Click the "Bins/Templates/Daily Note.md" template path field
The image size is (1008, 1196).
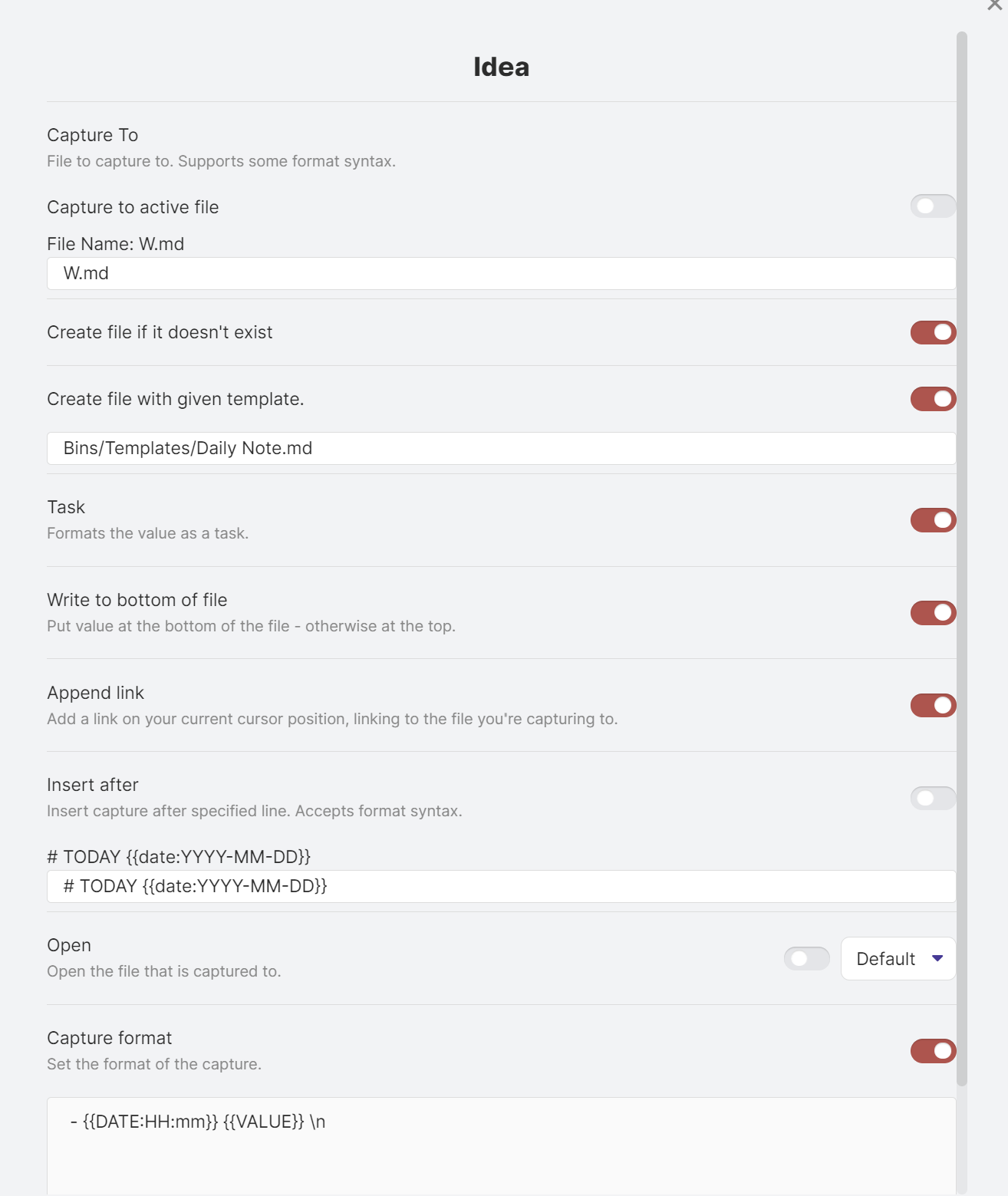[x=499, y=448]
